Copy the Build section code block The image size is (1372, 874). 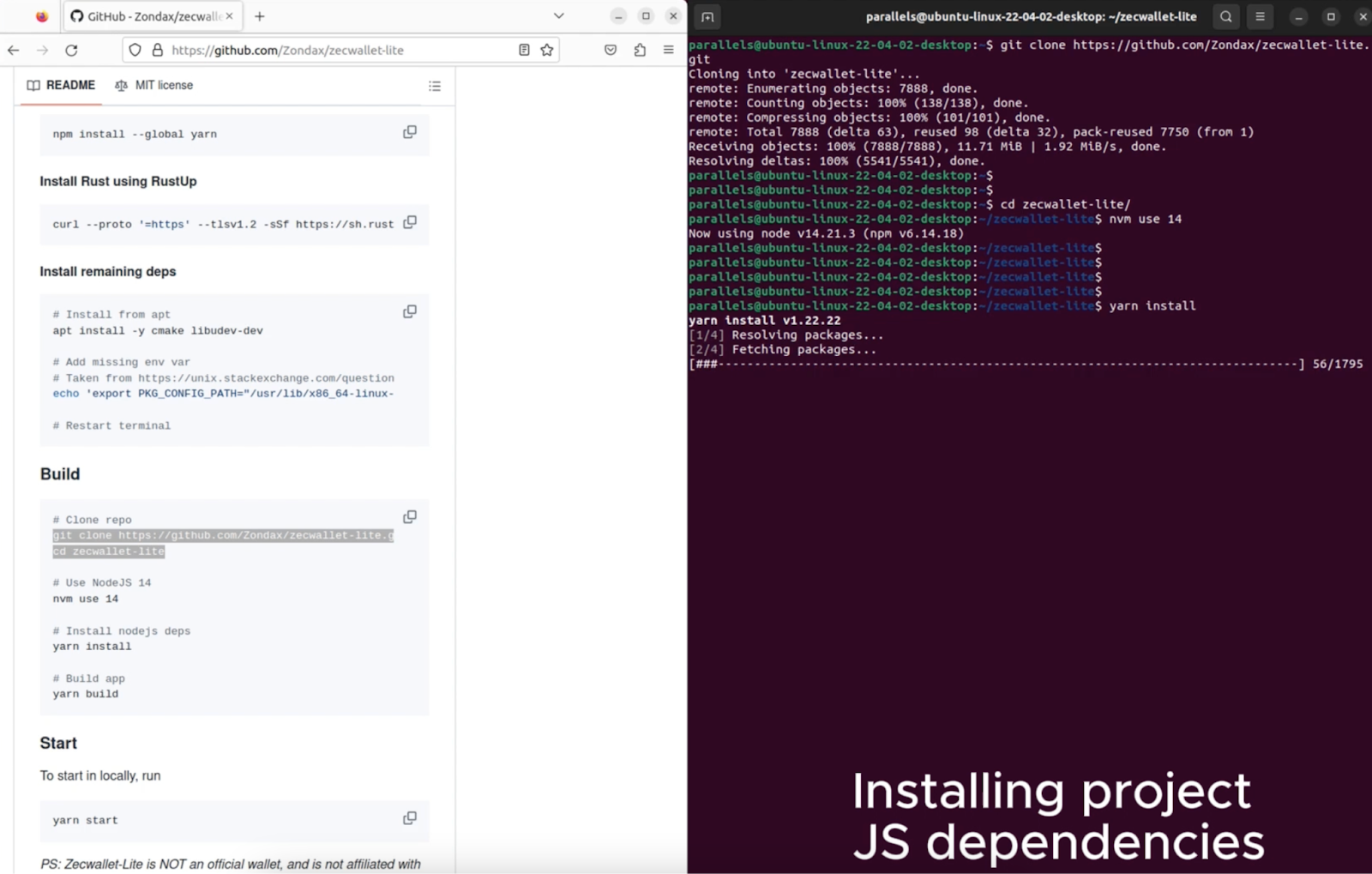(x=410, y=517)
